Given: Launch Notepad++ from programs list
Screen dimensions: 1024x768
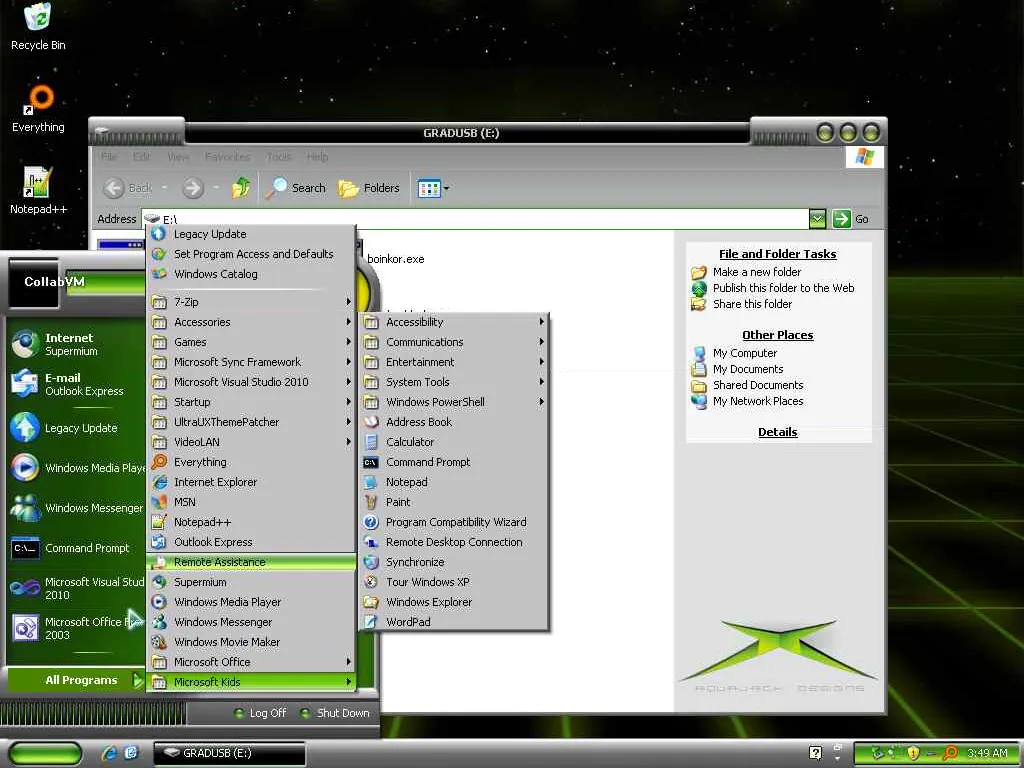Looking at the screenshot, I should [251, 522].
